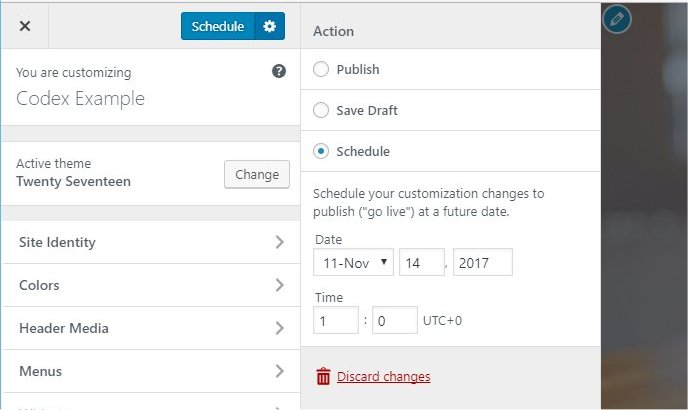The height and width of the screenshot is (410, 688).
Task: Click the year field showing 2017
Action: coord(482,263)
